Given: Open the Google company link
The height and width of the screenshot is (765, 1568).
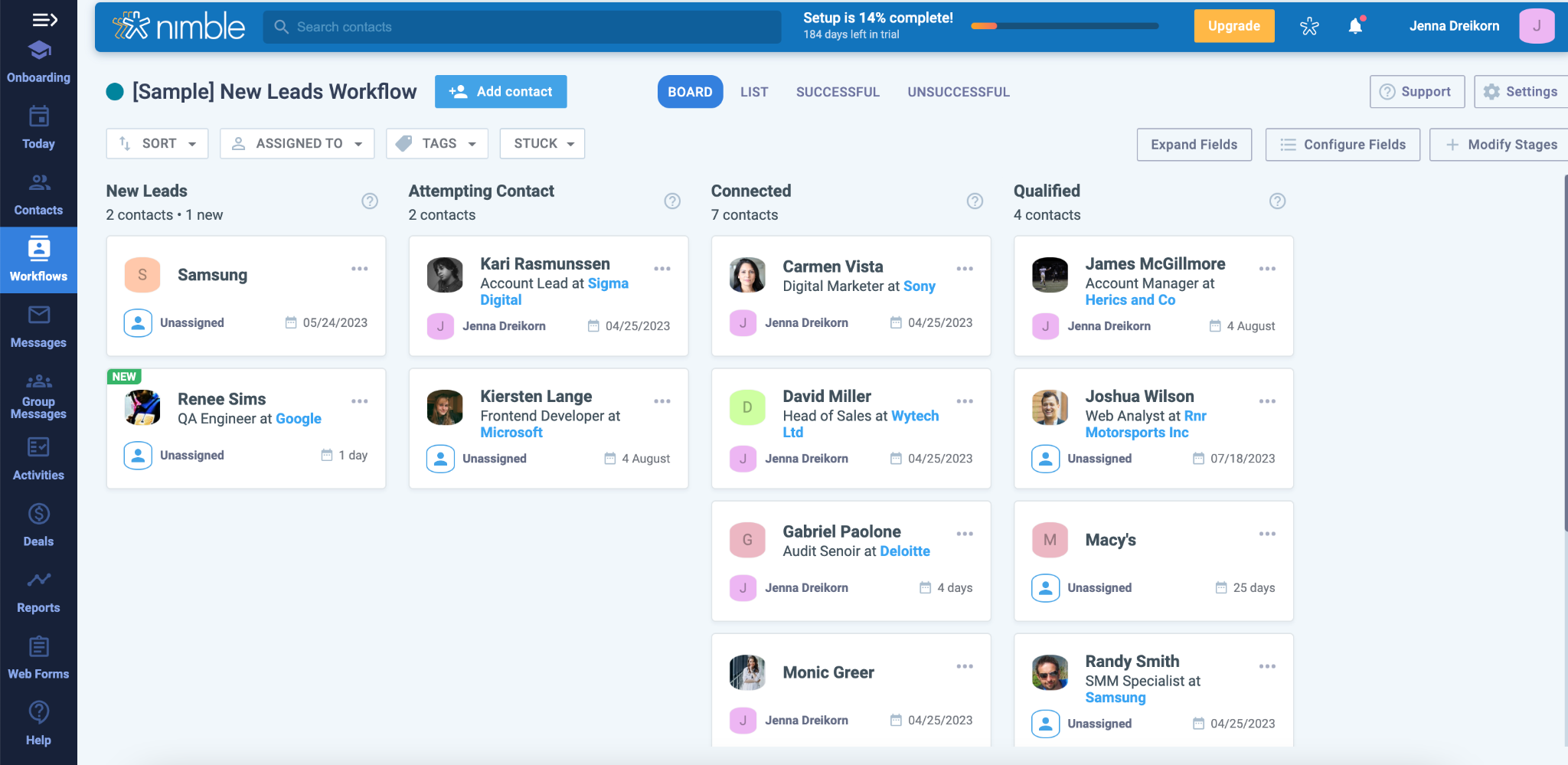Looking at the screenshot, I should 298,419.
